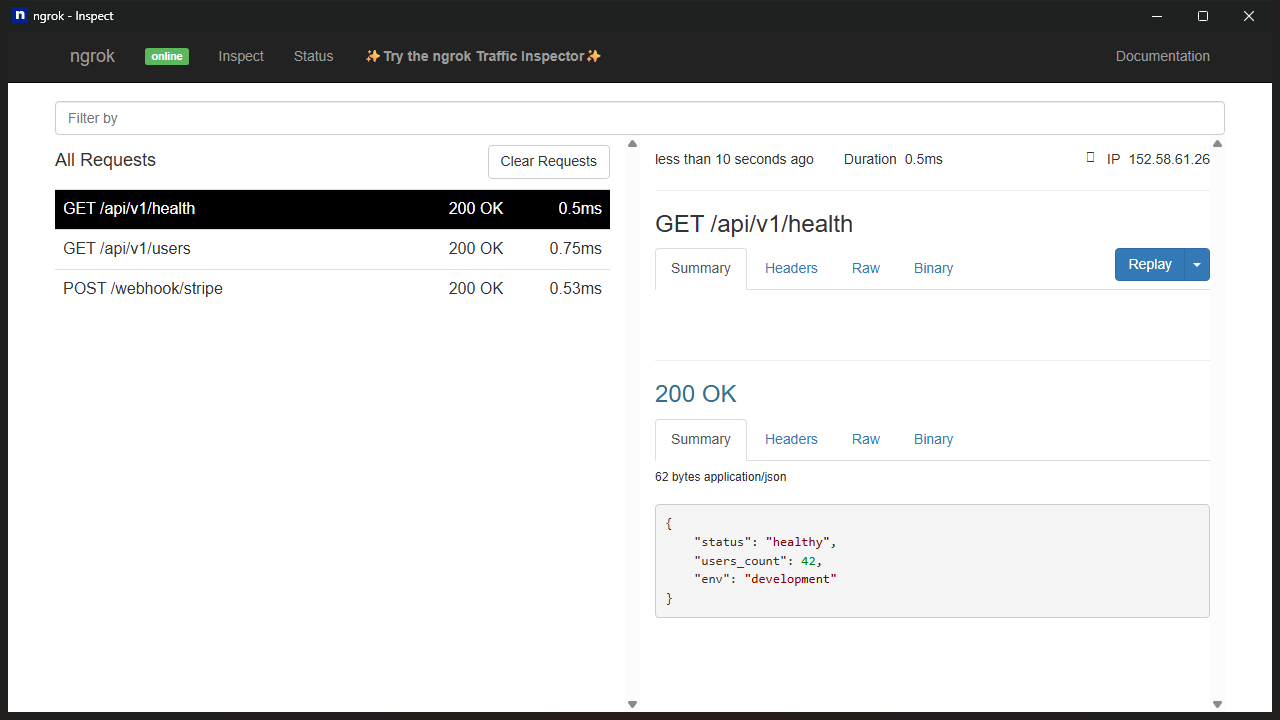The height and width of the screenshot is (720, 1280).
Task: Click the IP address 152.58.61.26
Action: click(x=1169, y=159)
